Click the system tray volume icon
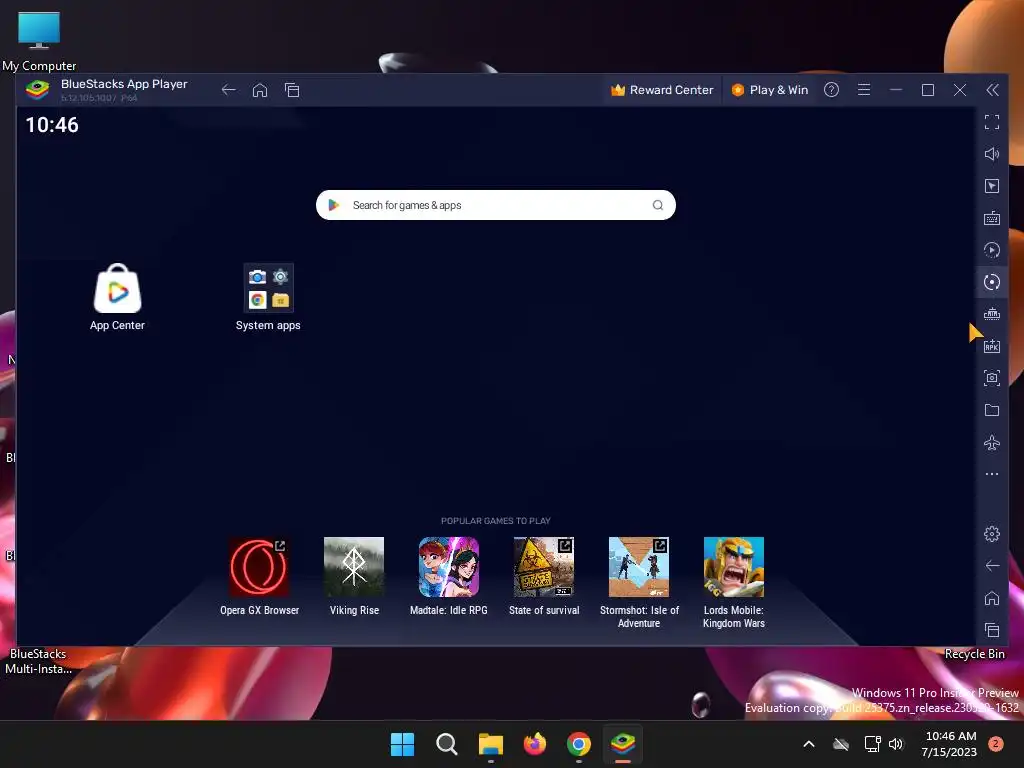1024x768 pixels. click(x=896, y=744)
